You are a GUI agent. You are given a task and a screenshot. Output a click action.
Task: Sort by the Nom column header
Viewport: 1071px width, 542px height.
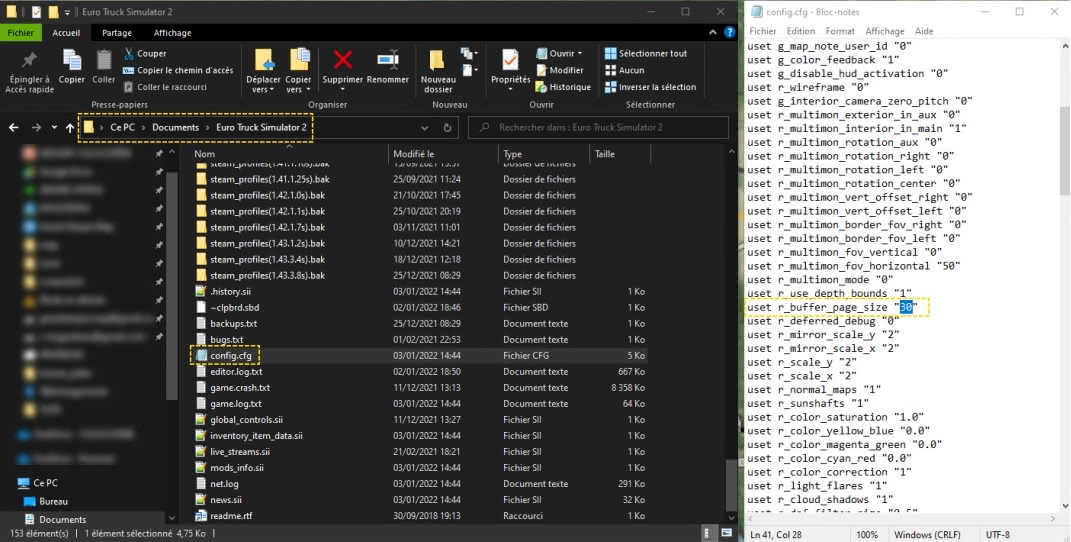point(204,154)
